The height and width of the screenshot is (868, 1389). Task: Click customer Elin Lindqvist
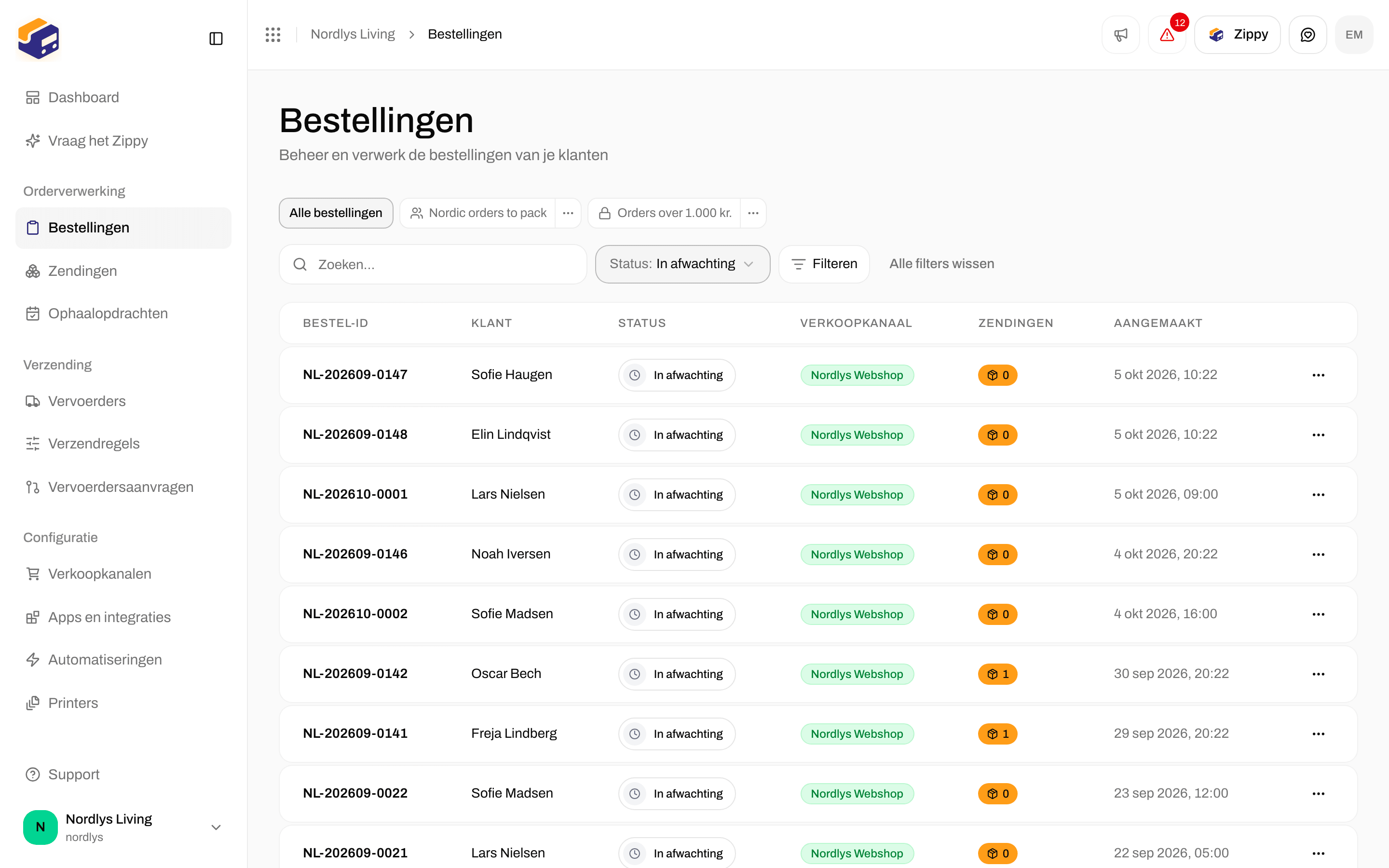coord(511,434)
